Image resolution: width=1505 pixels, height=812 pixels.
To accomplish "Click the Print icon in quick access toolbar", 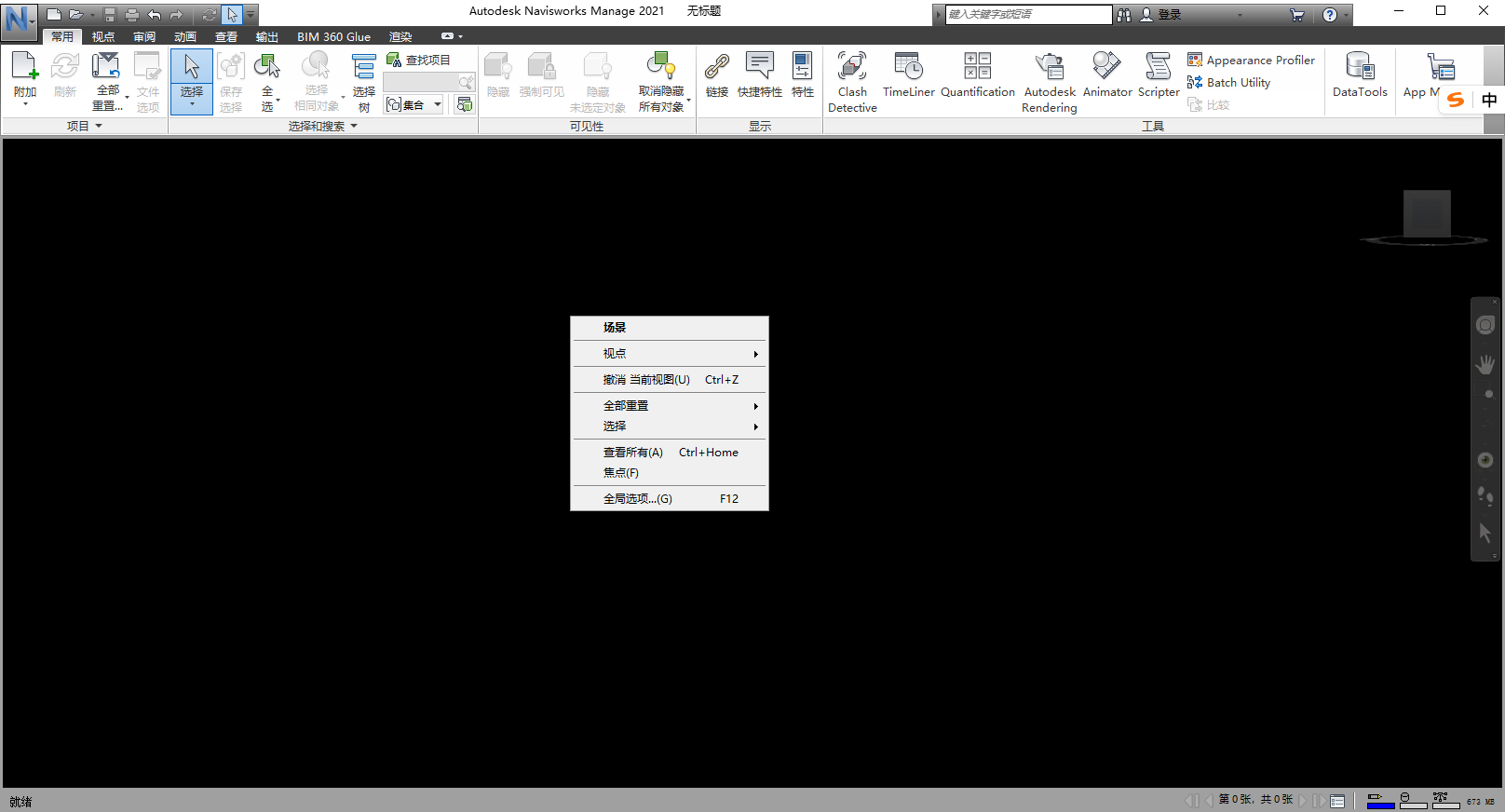I will point(131,14).
